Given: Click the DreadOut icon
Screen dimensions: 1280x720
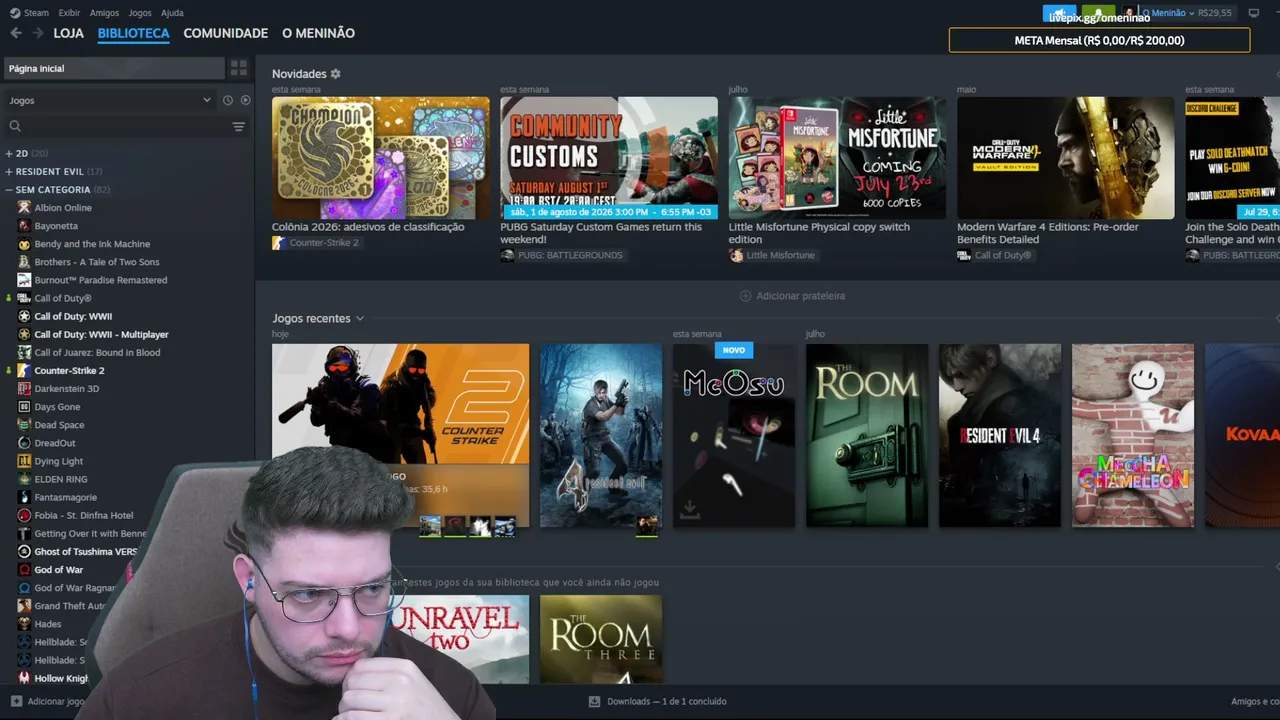Looking at the screenshot, I should [25, 443].
